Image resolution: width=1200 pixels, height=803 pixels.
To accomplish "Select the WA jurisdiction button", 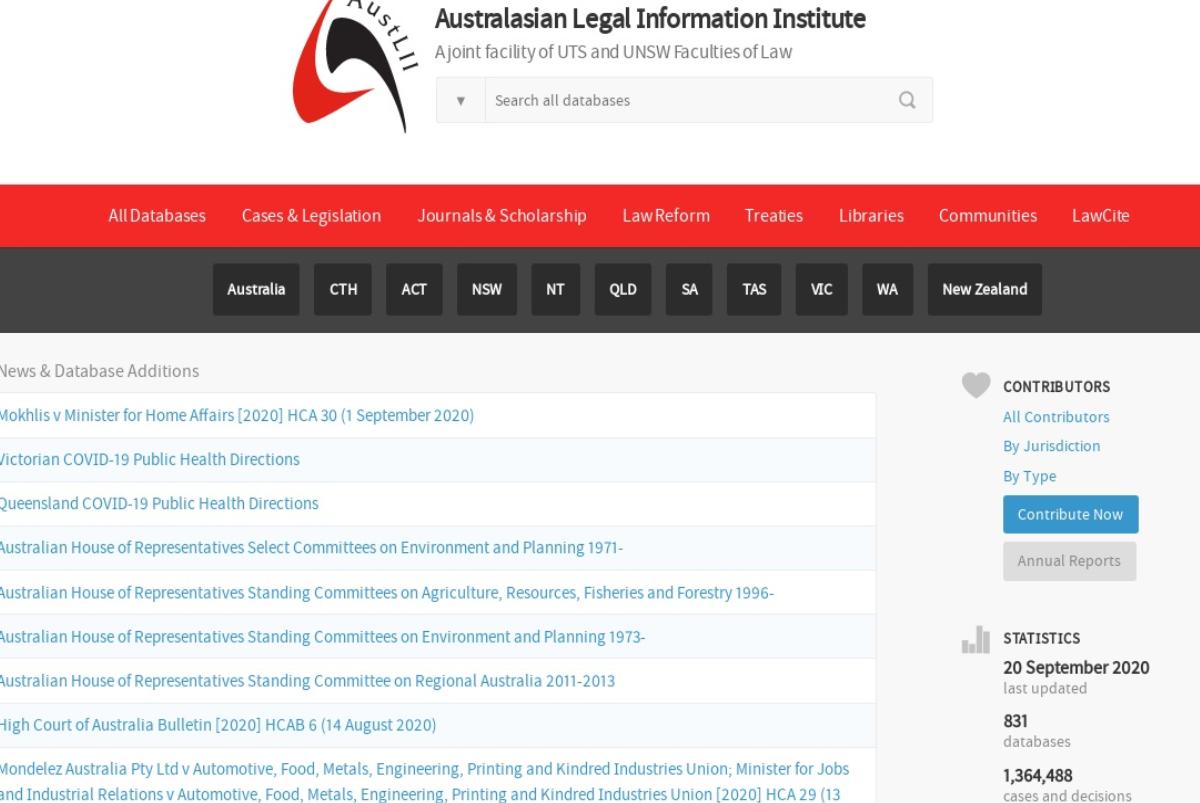I will pyautogui.click(x=887, y=289).
